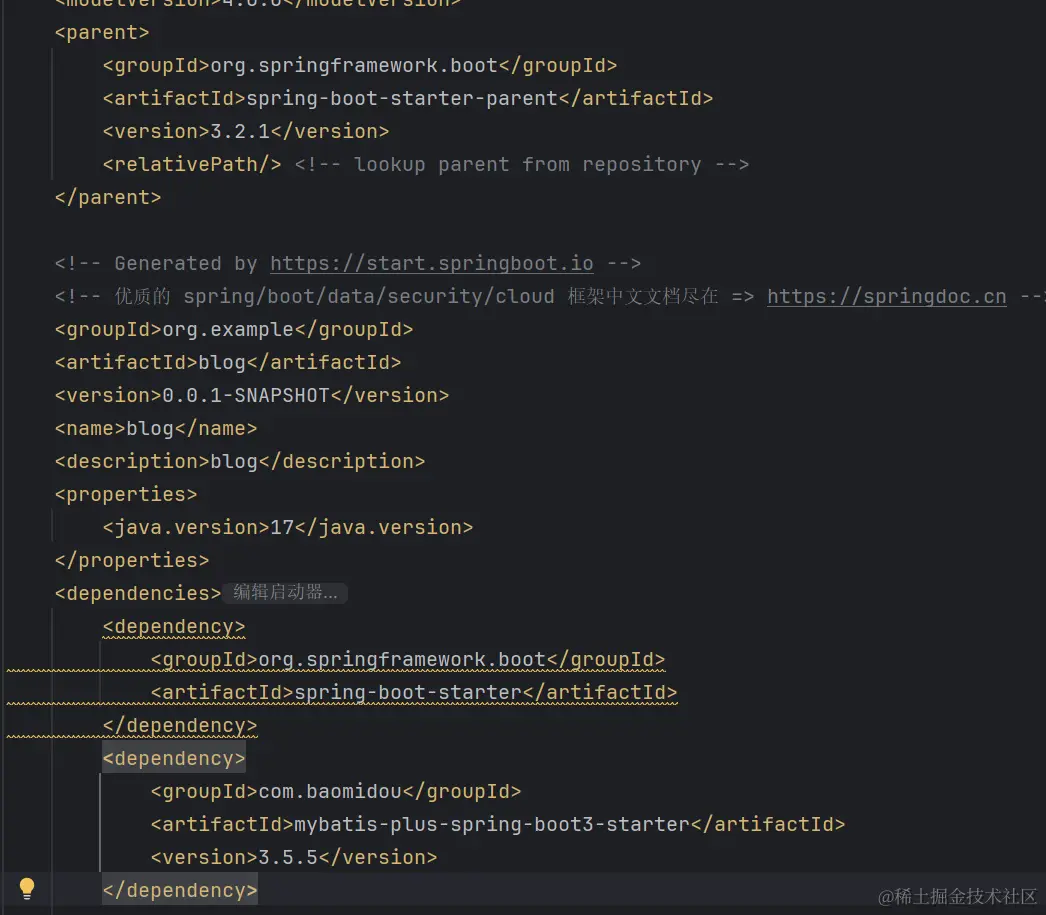Viewport: 1046px width, 915px height.
Task: Click the 编辑启动器 inlay hint
Action: (285, 593)
